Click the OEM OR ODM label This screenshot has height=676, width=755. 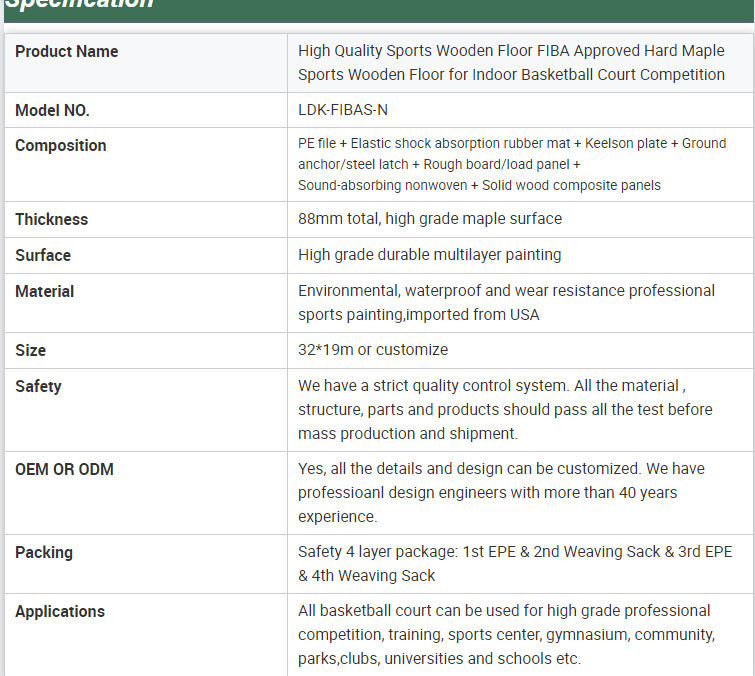pos(64,470)
